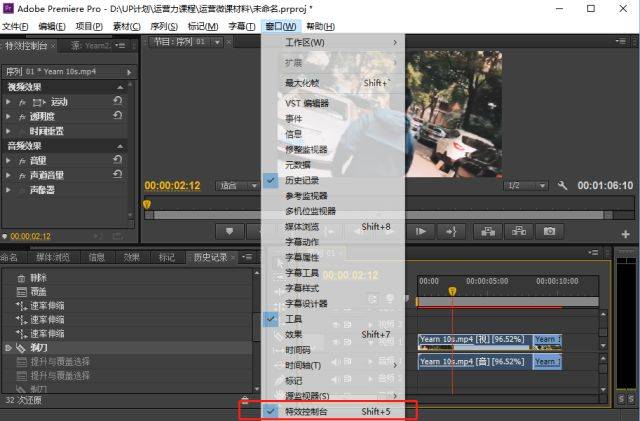
Task: Expand the 透明度 effect properties
Action: (x=8, y=116)
